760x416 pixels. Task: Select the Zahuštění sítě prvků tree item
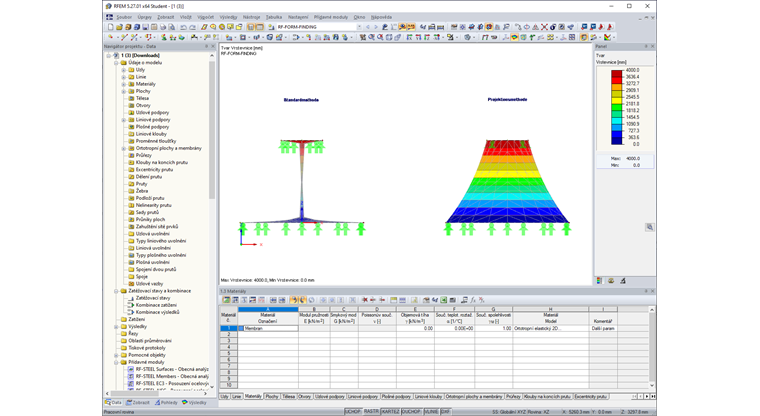157,227
